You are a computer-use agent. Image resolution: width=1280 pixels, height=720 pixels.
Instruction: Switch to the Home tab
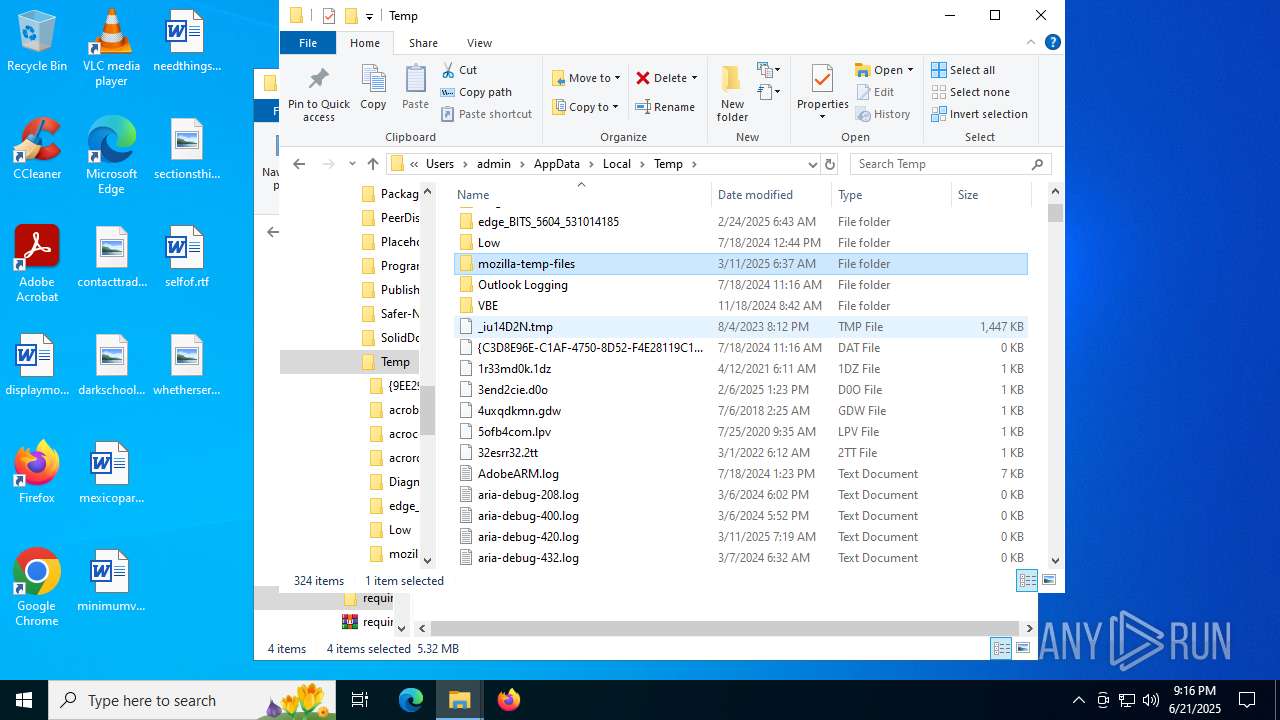(x=364, y=43)
